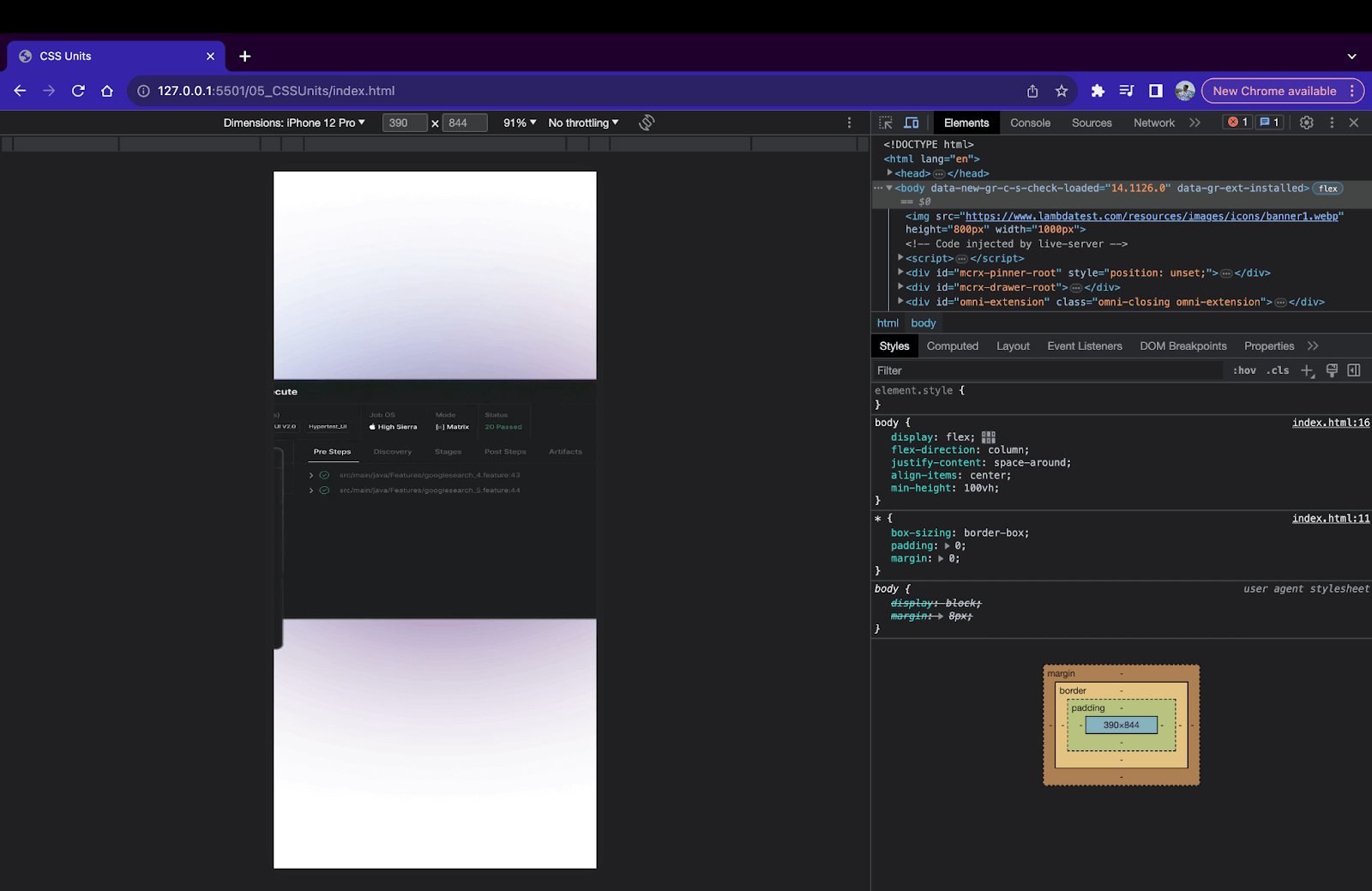Open the No throttling dropdown
Screen dimensions: 1372x891
583,123
